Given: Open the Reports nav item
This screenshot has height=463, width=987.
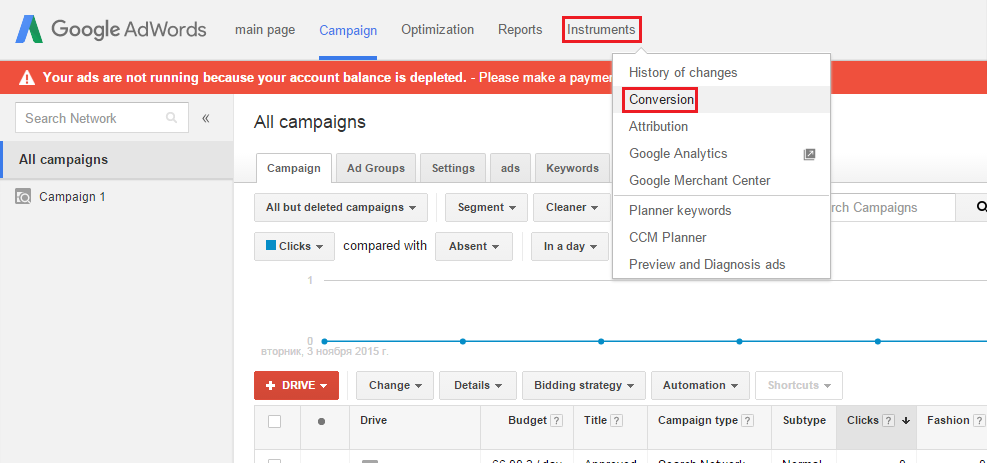Looking at the screenshot, I should tap(520, 30).
